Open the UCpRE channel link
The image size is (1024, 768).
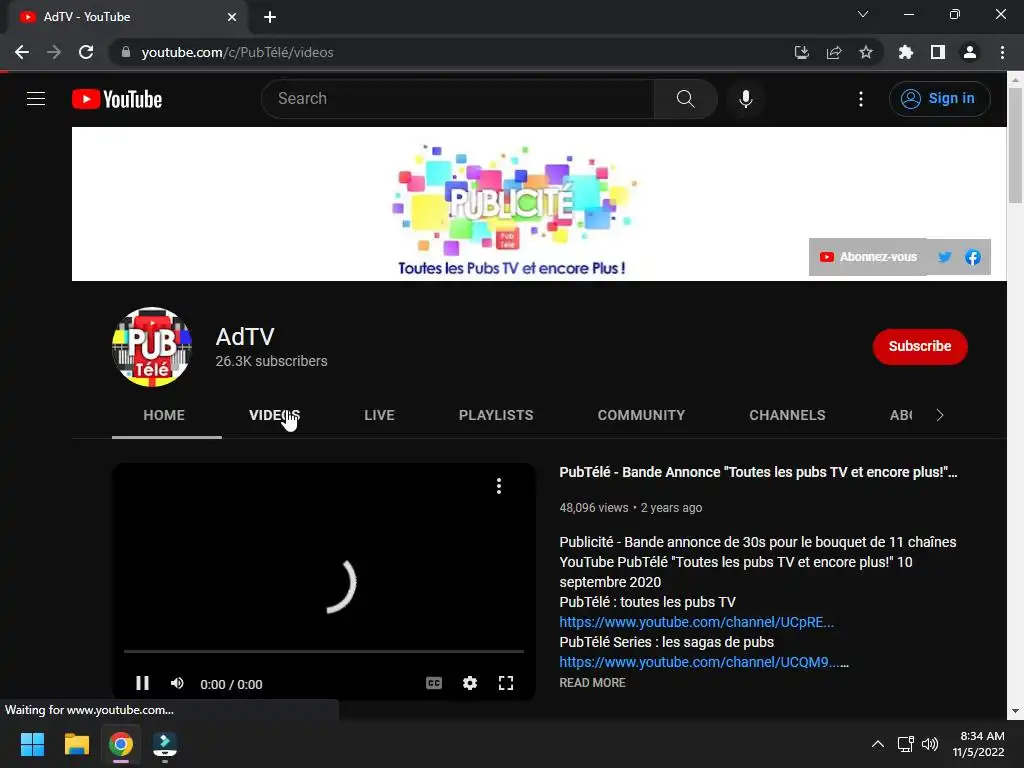pos(696,622)
